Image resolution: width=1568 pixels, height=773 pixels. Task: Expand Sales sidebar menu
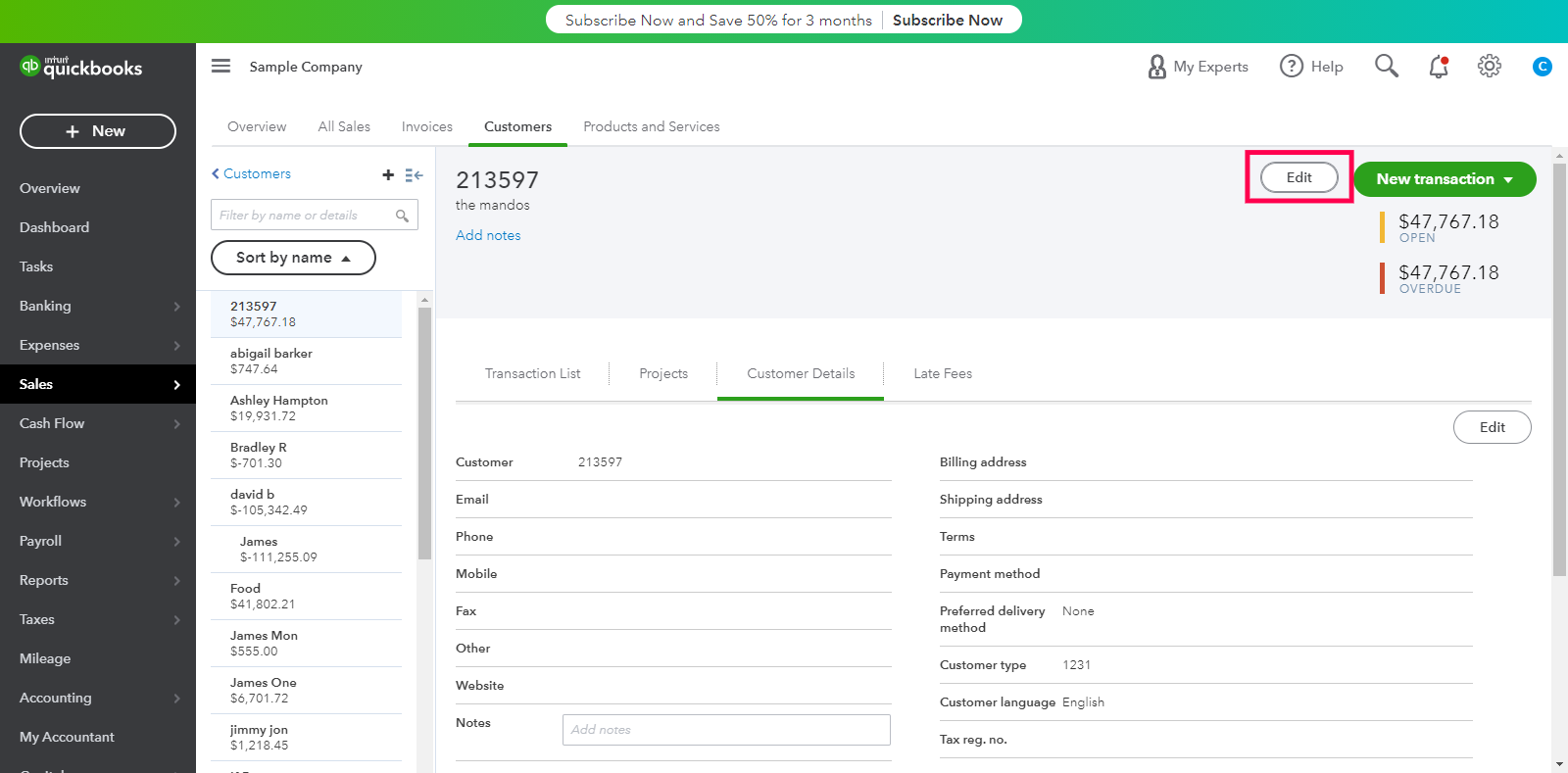[x=98, y=384]
